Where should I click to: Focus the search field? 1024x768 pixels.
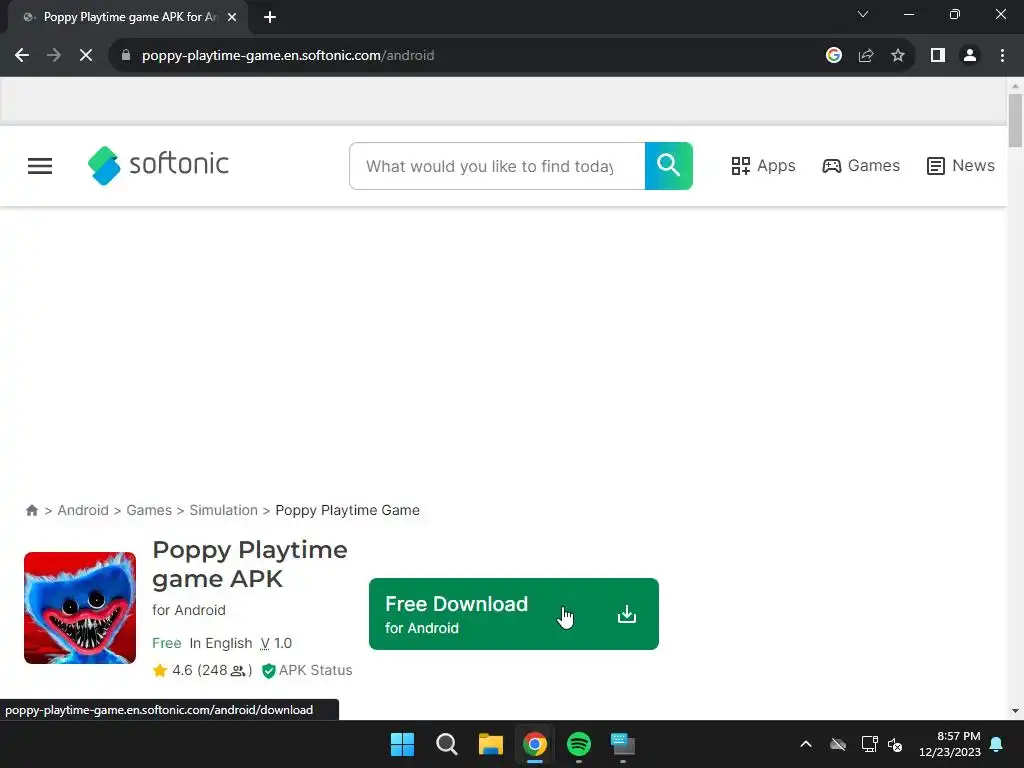(497, 166)
